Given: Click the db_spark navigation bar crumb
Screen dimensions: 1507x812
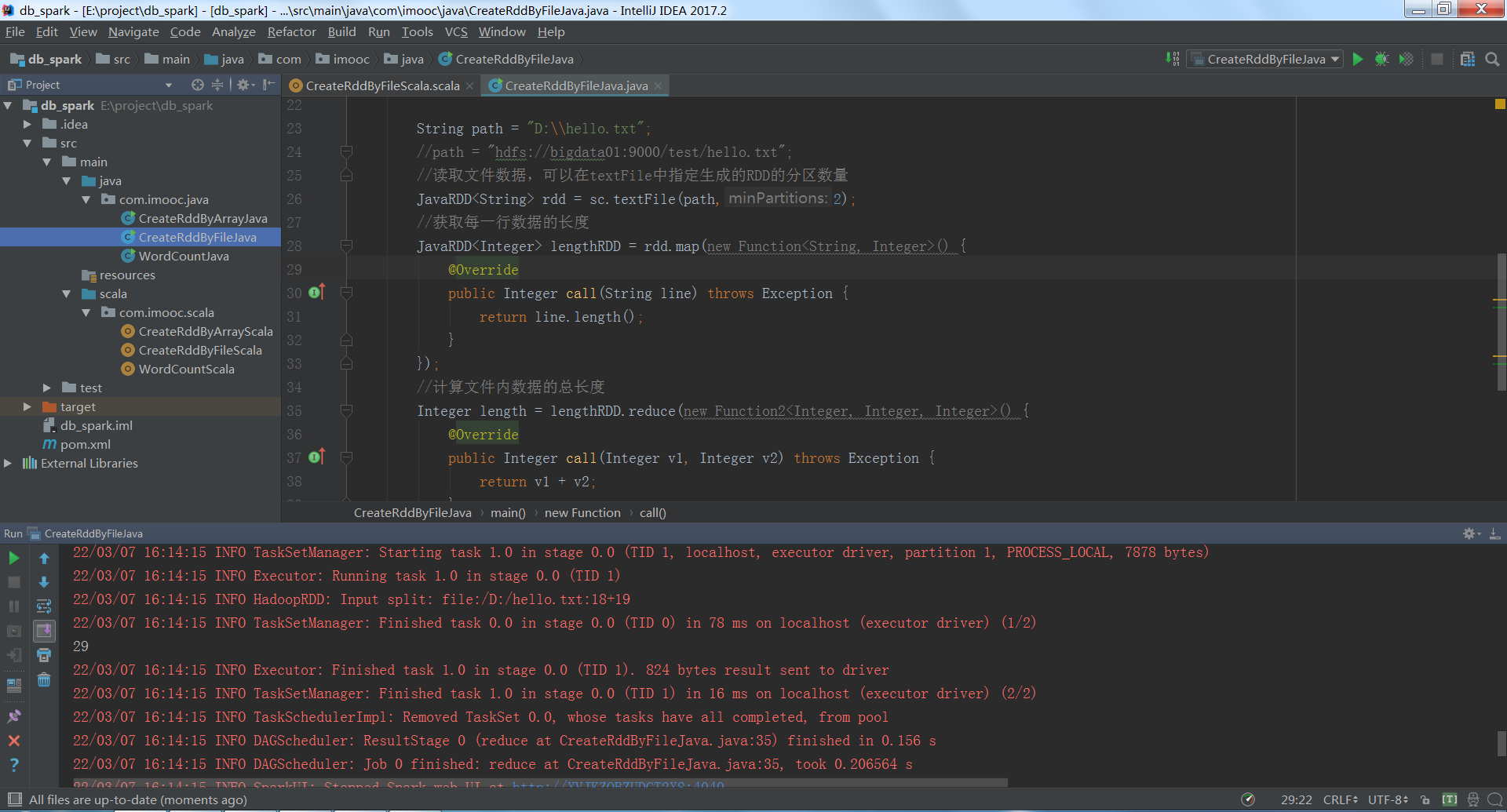Looking at the screenshot, I should pyautogui.click(x=46, y=60).
